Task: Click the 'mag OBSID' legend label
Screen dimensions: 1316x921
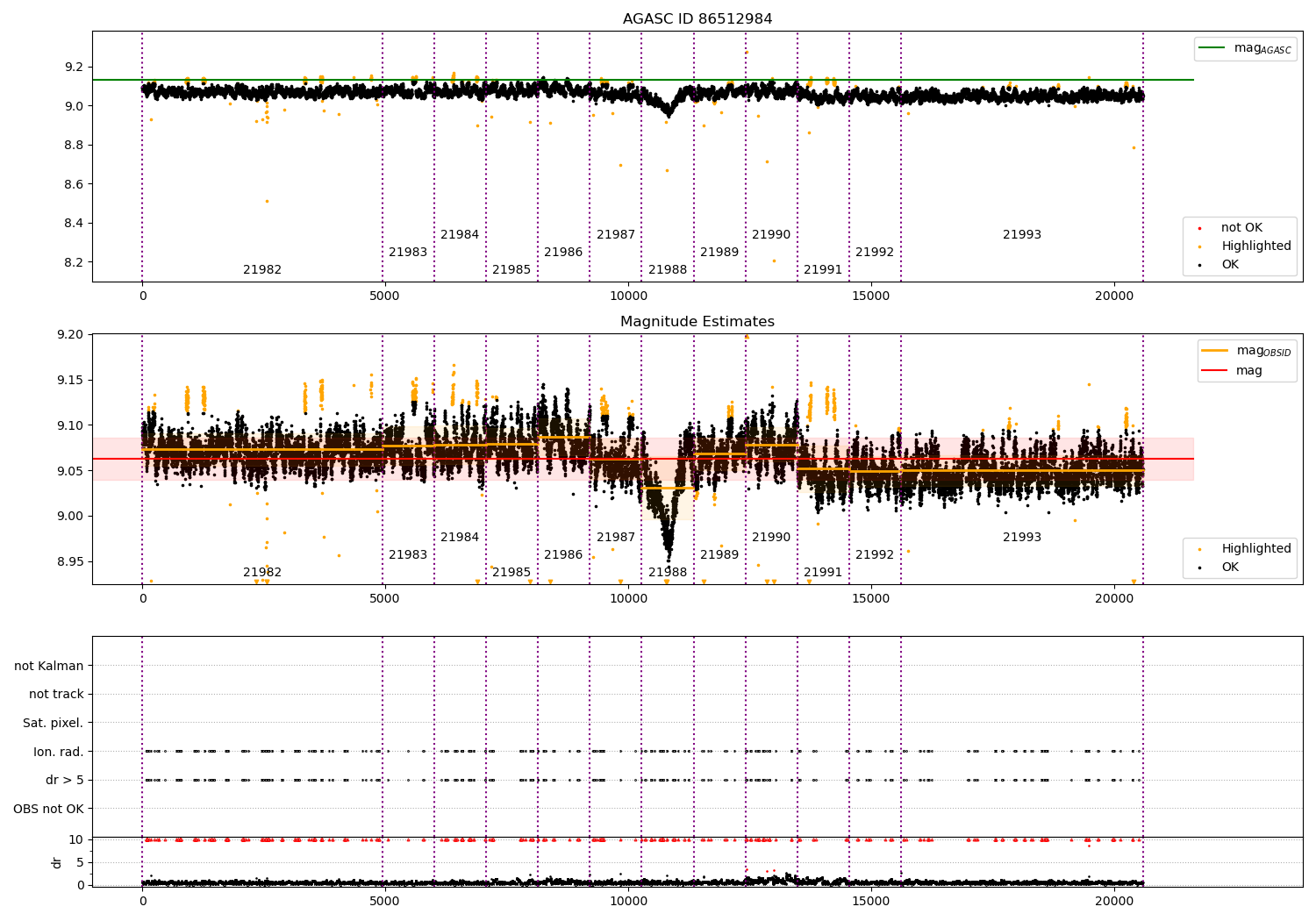Action: [x=1263, y=351]
